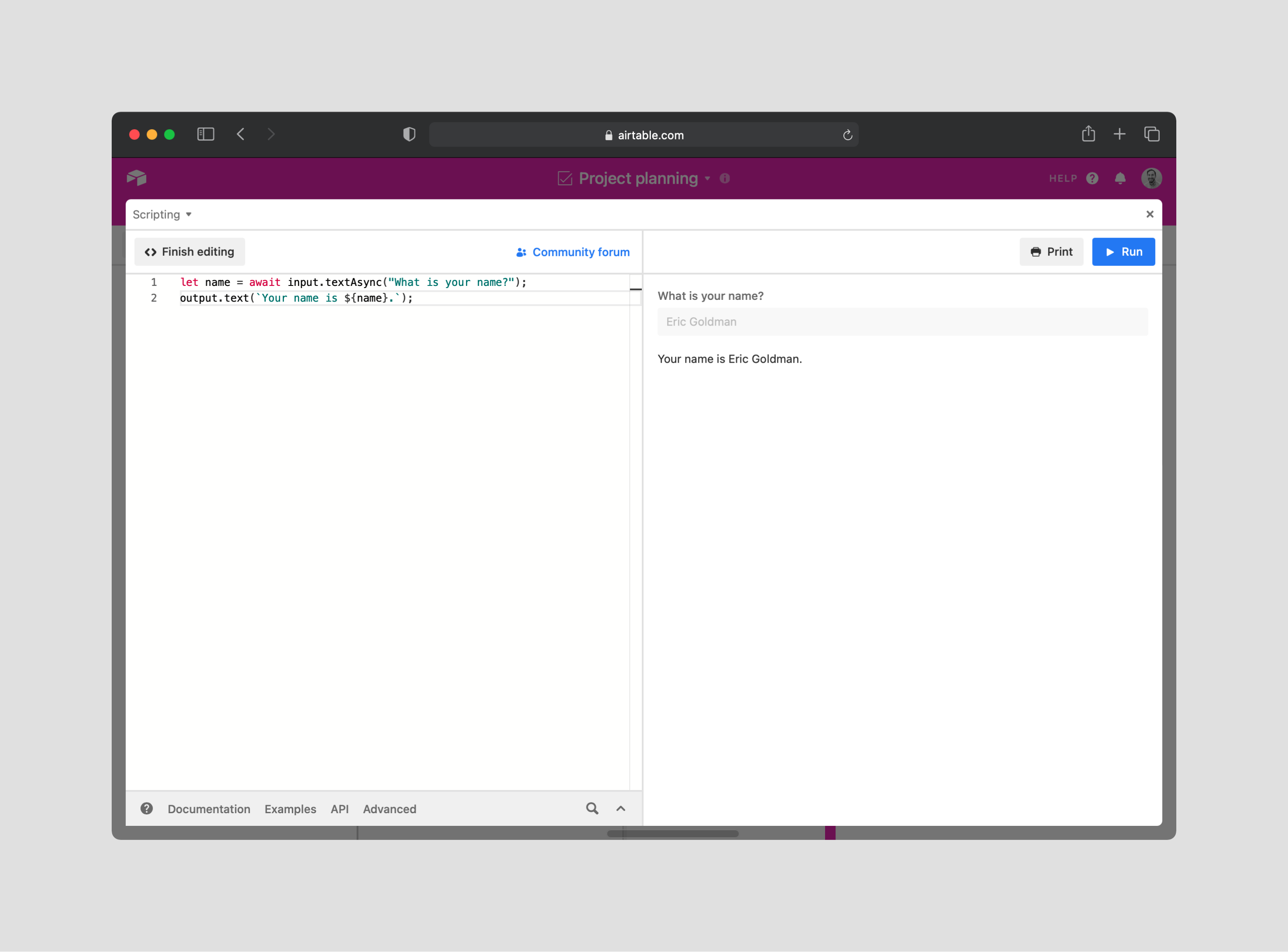Open the user profile avatar
The image size is (1288, 952).
pyautogui.click(x=1151, y=178)
